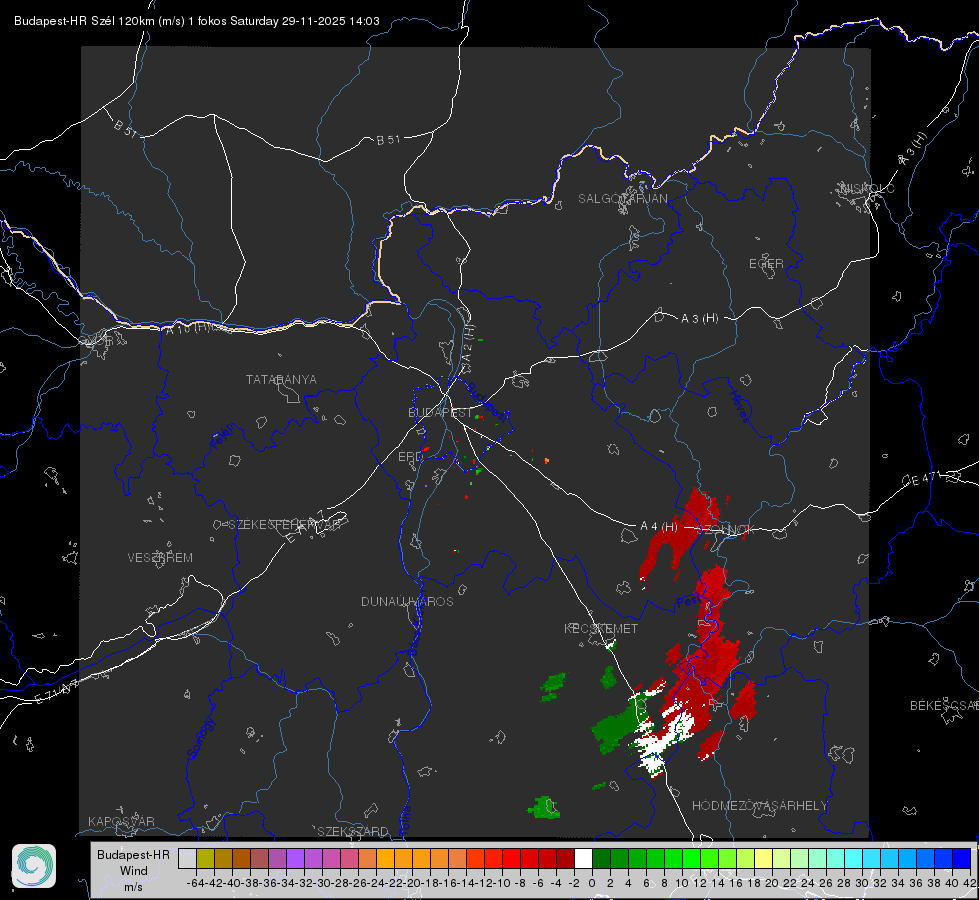The image size is (979, 900).
Task: Select the 30 legend value
Action: (862, 883)
